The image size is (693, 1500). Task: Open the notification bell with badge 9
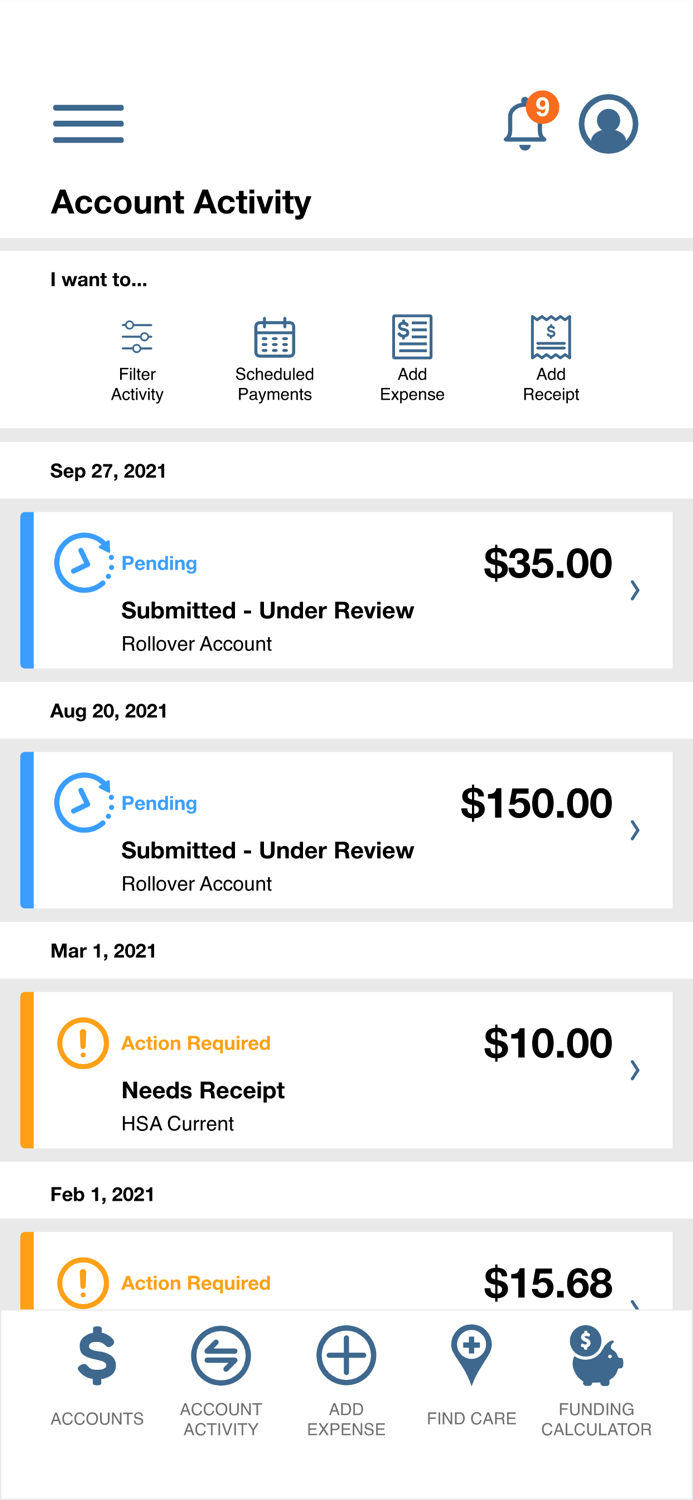click(527, 123)
